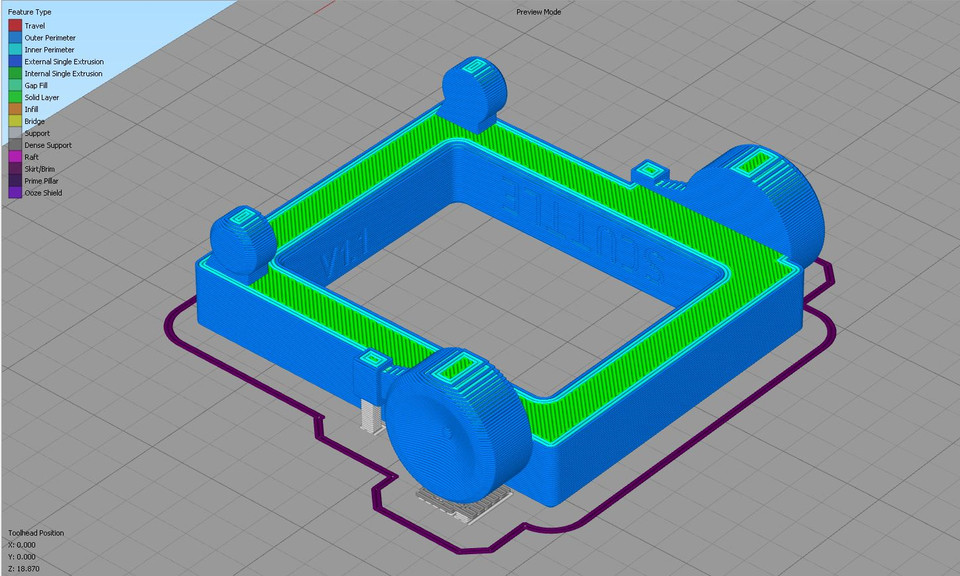Click the Inner Perimeter color square
The height and width of the screenshot is (576, 960).
tap(13, 49)
